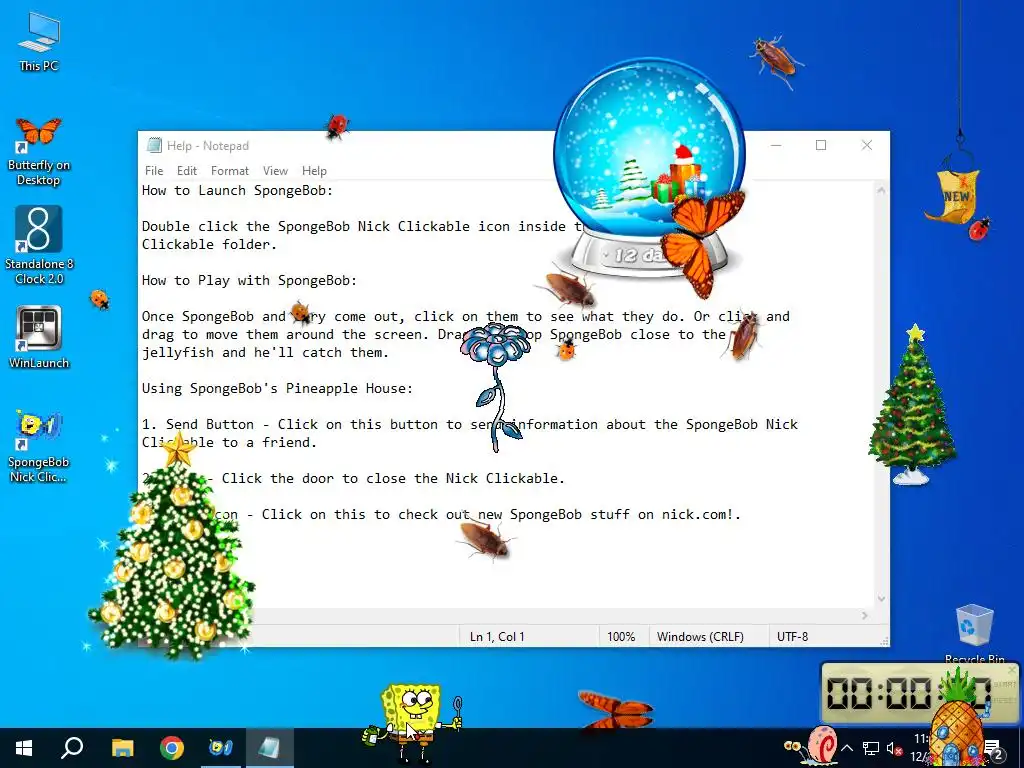1024x768 pixels.
Task: Click the 'Clickable folder.' text line
Action: point(210,244)
